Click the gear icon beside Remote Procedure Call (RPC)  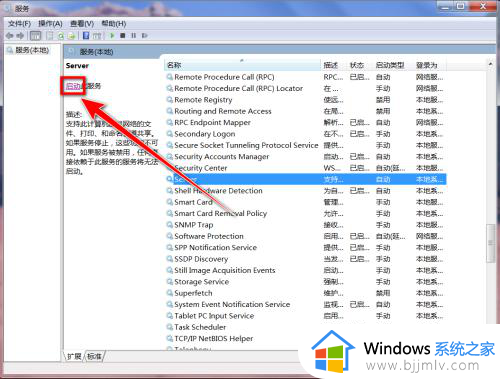(x=170, y=77)
